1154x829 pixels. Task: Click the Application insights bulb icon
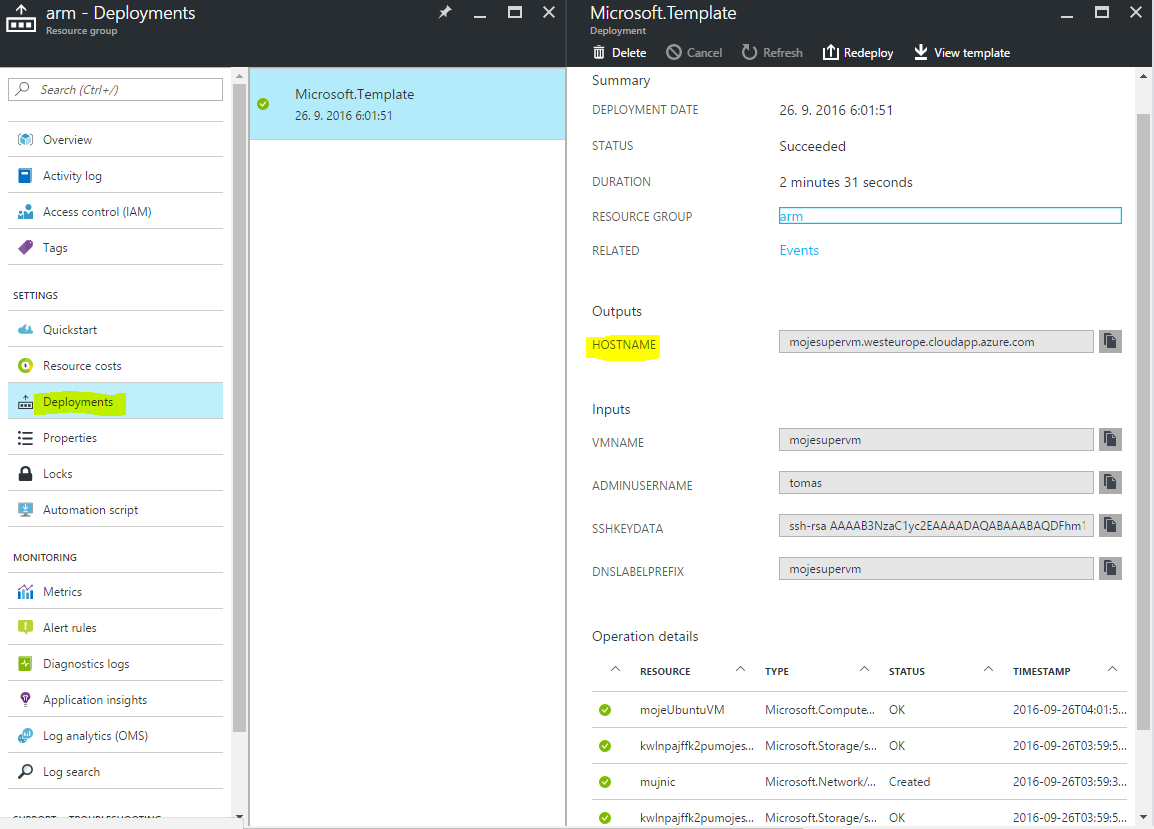click(26, 699)
